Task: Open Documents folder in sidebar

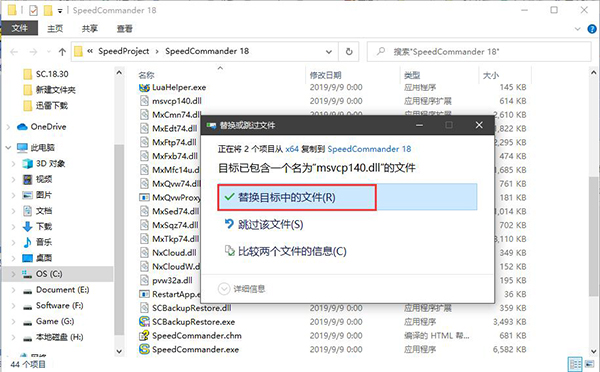Action: tap(44, 211)
